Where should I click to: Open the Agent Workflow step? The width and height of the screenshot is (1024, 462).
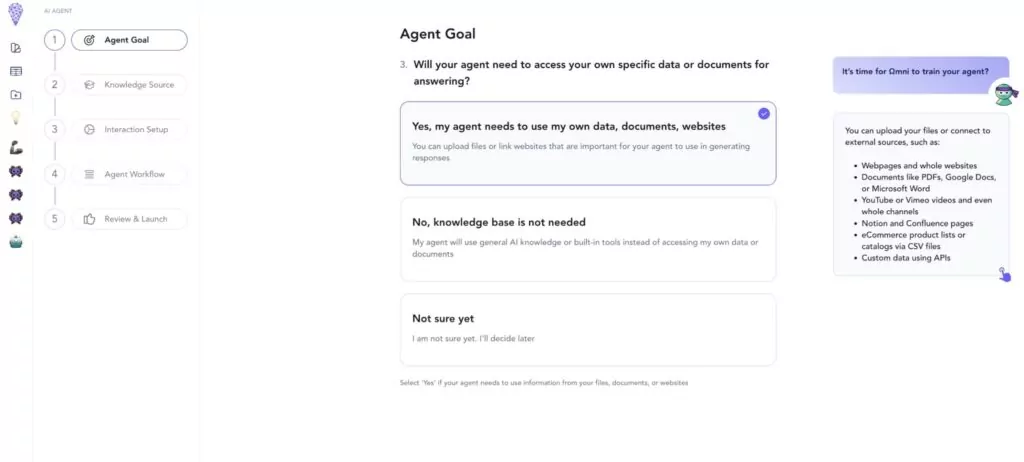[129, 174]
